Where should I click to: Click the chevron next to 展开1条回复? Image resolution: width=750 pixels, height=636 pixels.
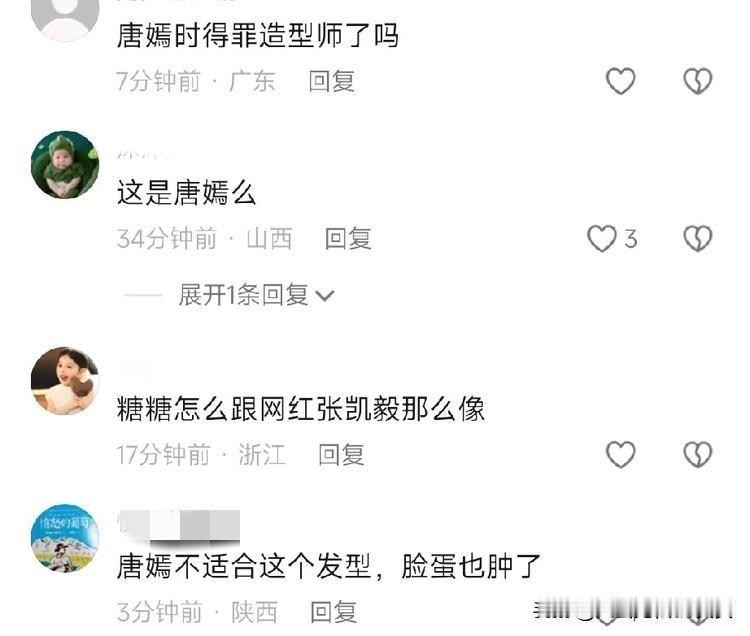click(325, 296)
